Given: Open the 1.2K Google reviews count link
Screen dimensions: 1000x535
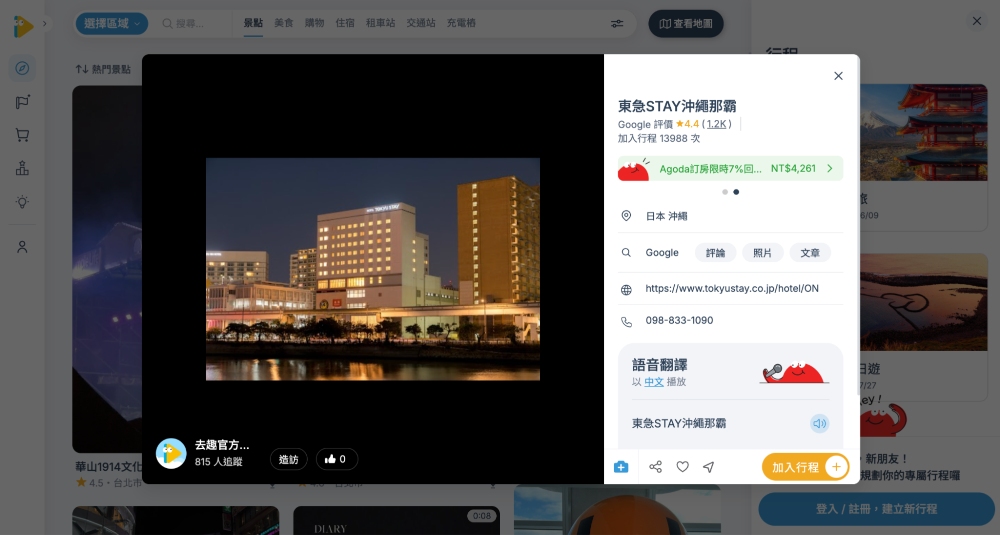Looking at the screenshot, I should pyautogui.click(x=716, y=124).
